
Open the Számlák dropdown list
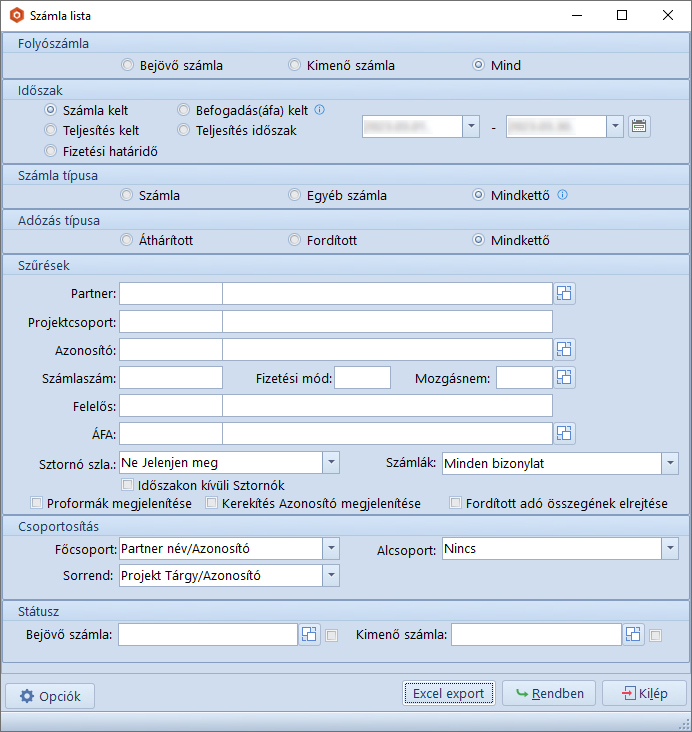click(x=669, y=464)
